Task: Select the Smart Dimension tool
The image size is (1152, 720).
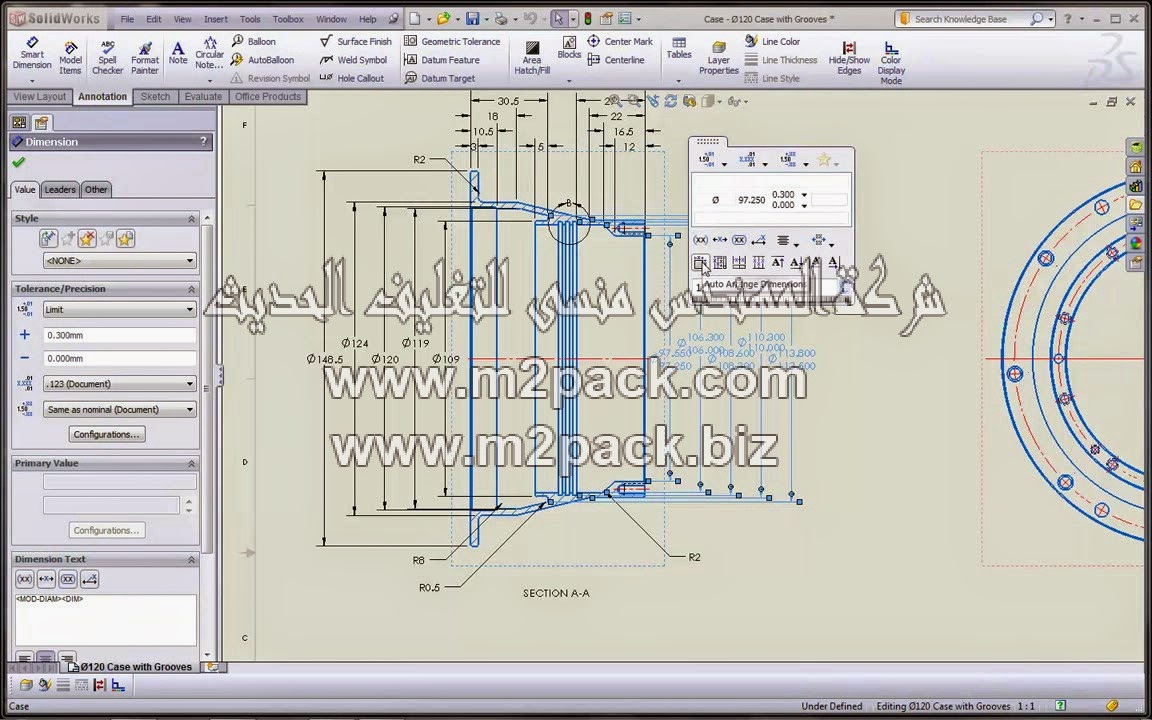Action: tap(32, 55)
